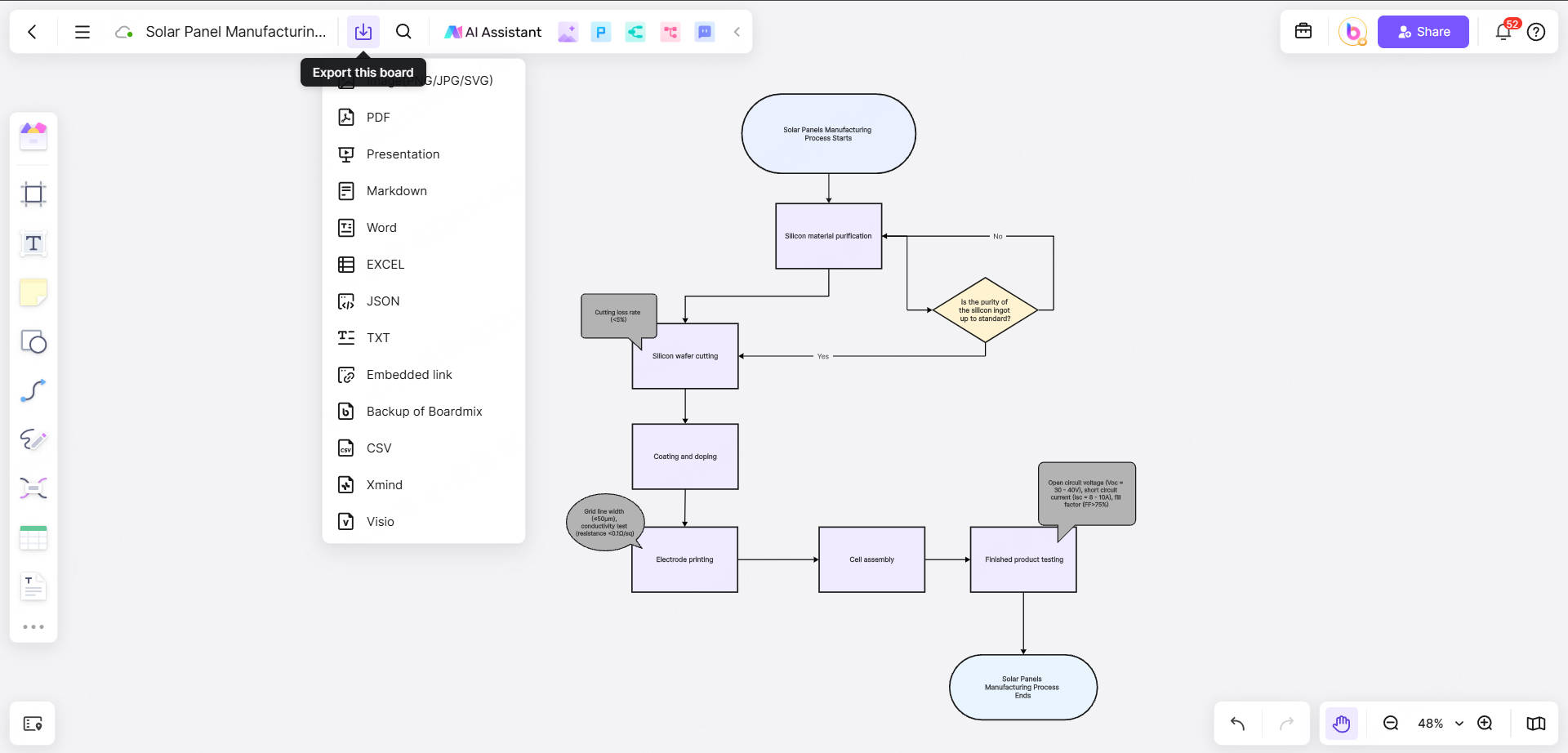Toggle the hand pan tool
The image size is (1568, 753).
pyautogui.click(x=1341, y=724)
